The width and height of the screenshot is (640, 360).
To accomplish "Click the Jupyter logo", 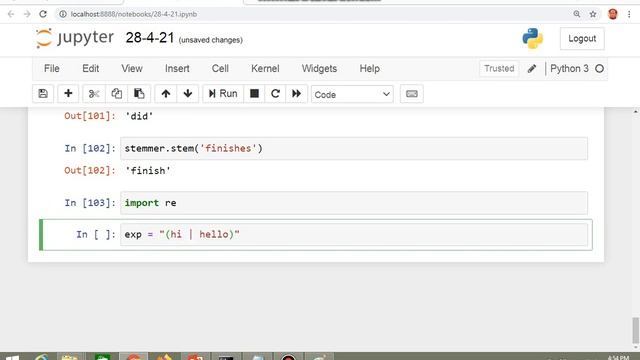I will coord(75,38).
